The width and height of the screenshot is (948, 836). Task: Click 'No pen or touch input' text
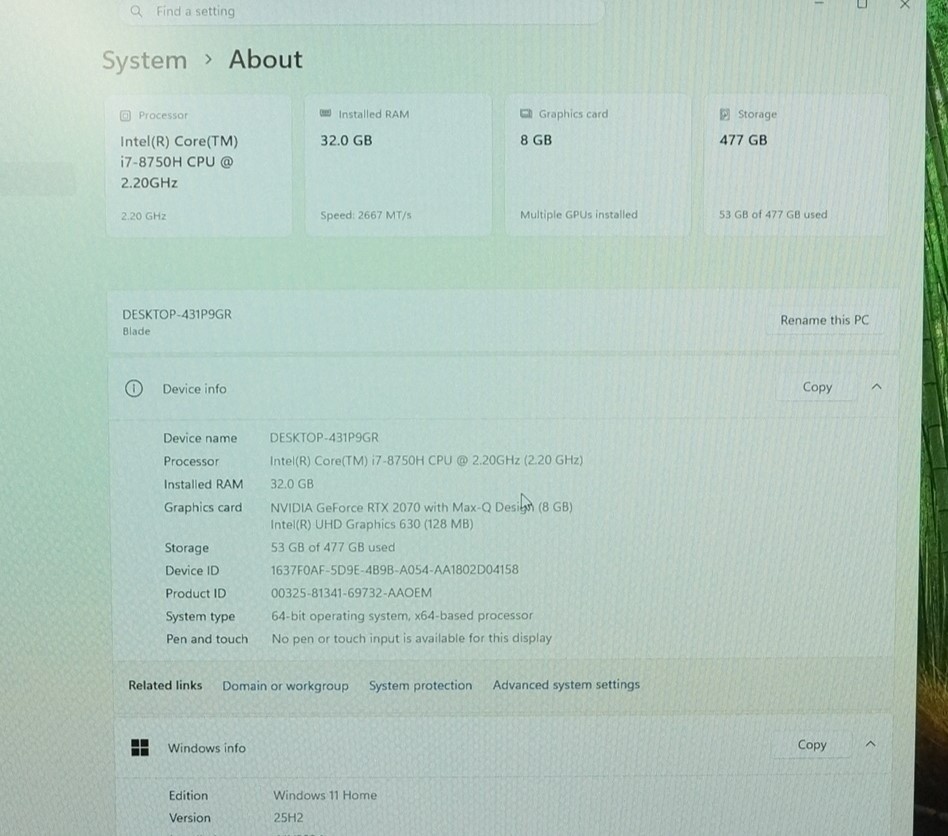[412, 638]
